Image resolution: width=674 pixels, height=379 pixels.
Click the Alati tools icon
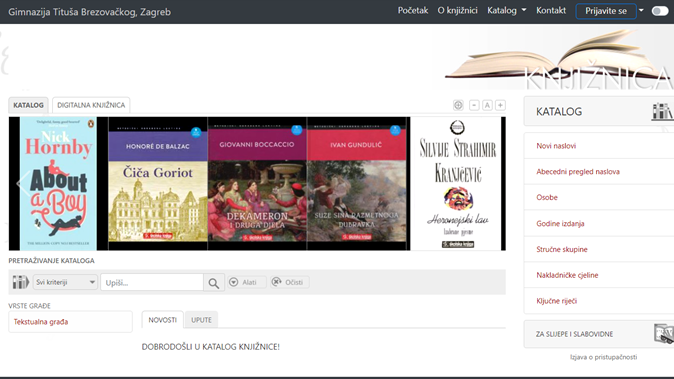pos(233,282)
